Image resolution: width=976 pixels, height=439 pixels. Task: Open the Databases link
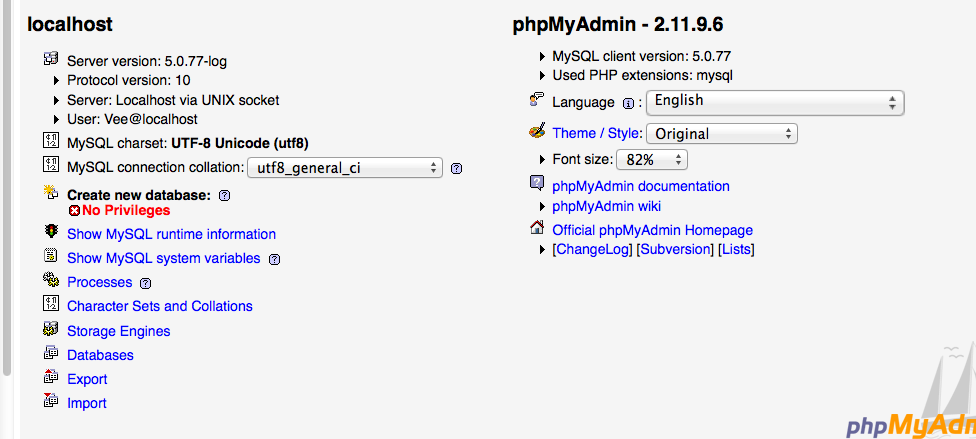click(x=100, y=355)
